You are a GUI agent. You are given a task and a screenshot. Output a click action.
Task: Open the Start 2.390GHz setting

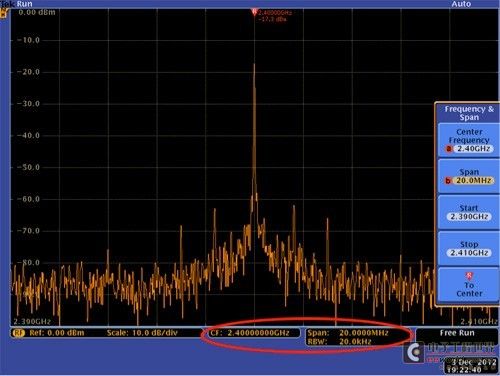(468, 213)
